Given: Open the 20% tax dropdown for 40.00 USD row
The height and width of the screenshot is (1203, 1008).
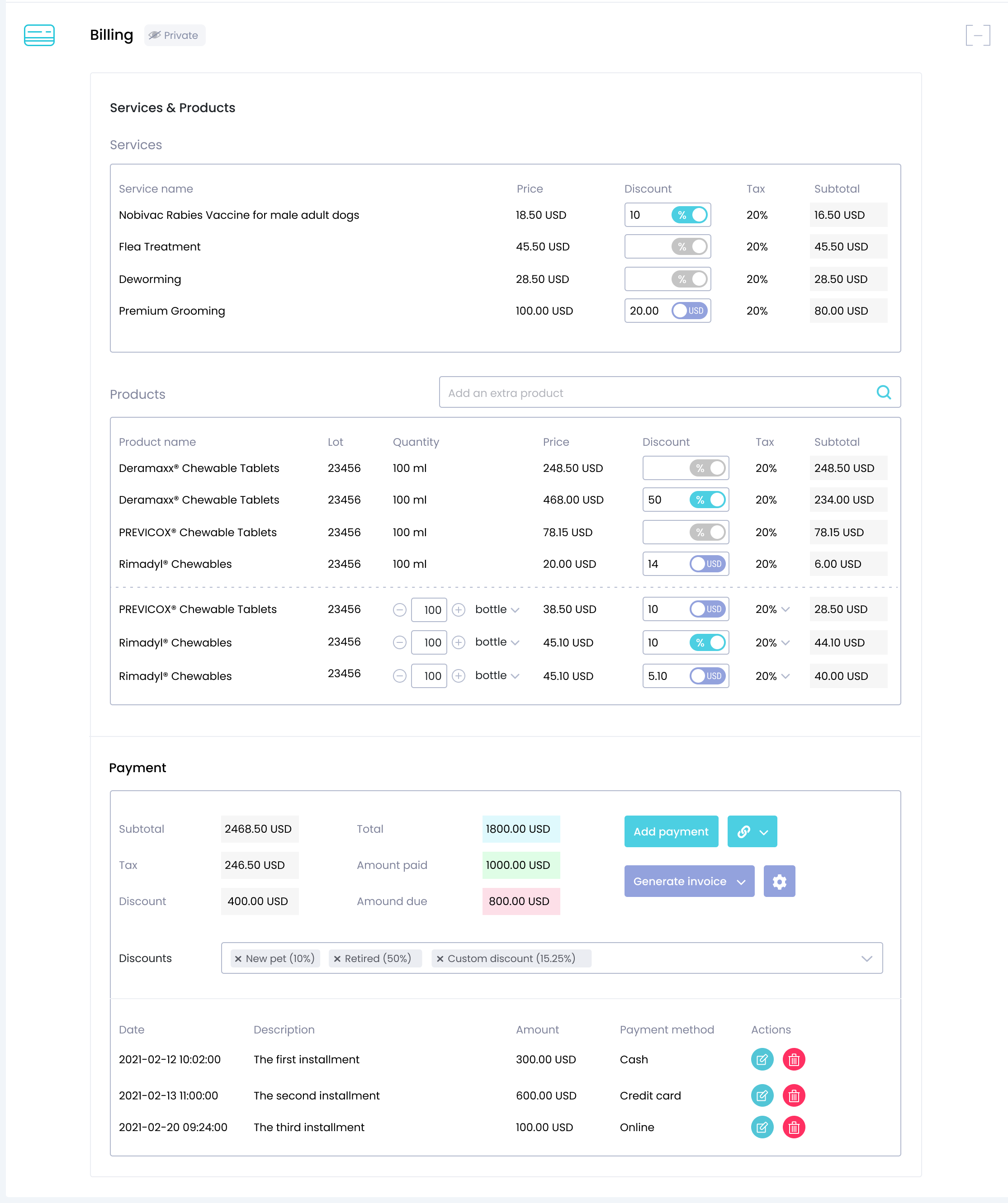Looking at the screenshot, I should point(772,676).
